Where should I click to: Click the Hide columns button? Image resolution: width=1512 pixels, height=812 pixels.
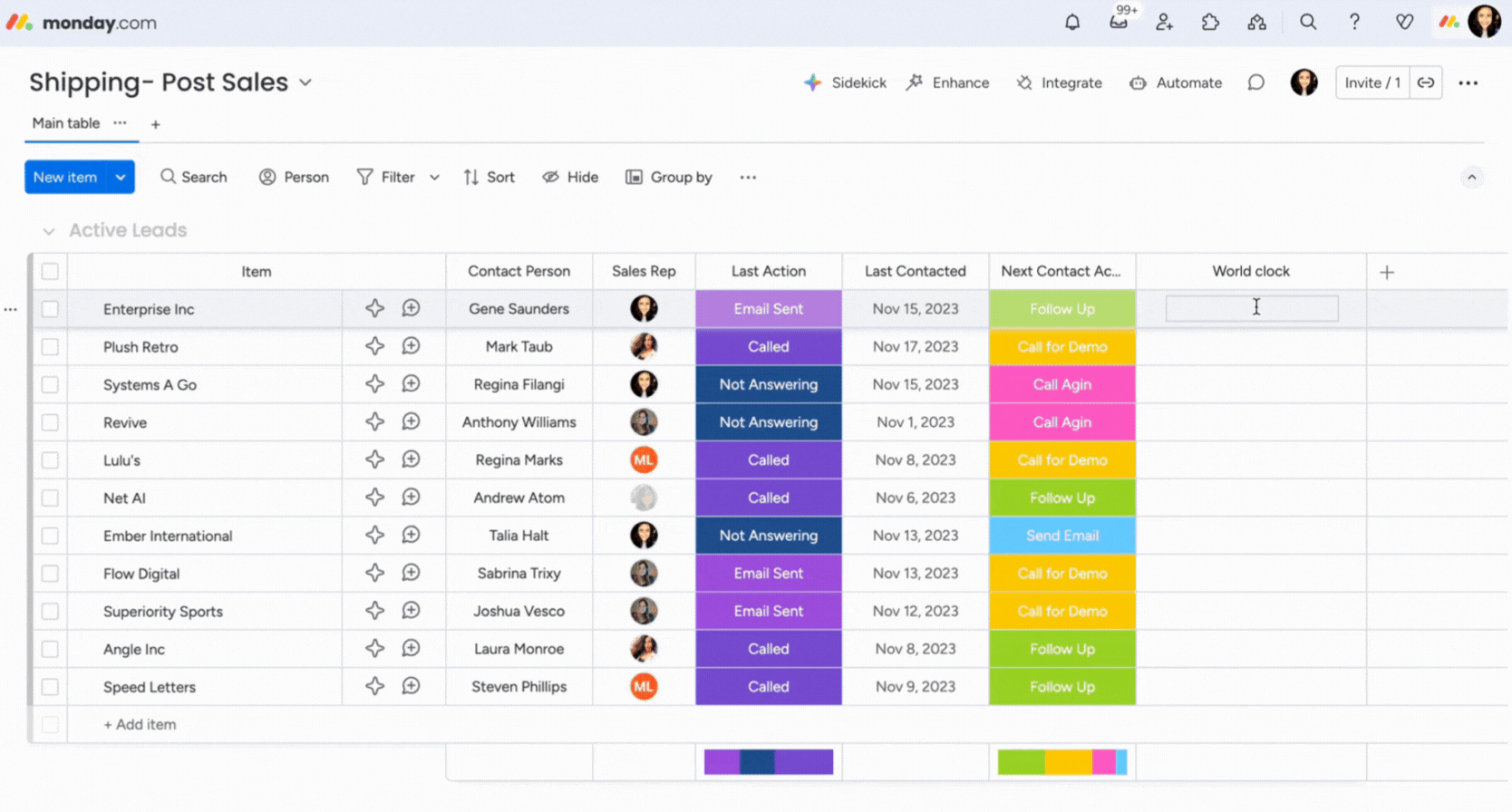(x=570, y=178)
